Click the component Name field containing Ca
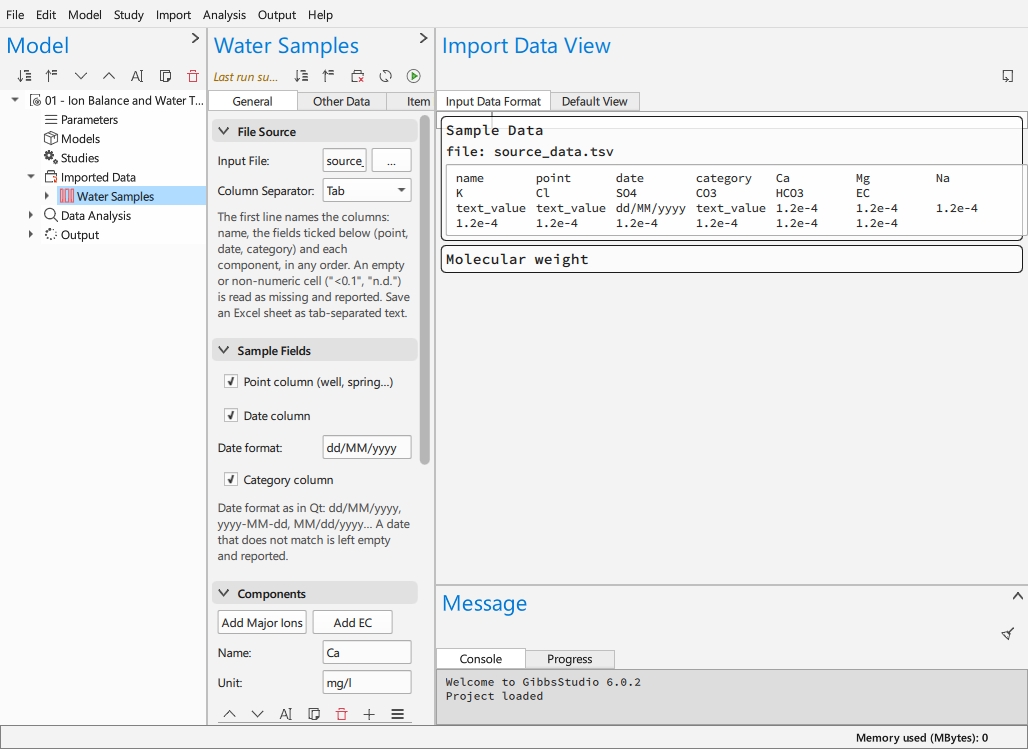The height and width of the screenshot is (749, 1028). tap(367, 653)
